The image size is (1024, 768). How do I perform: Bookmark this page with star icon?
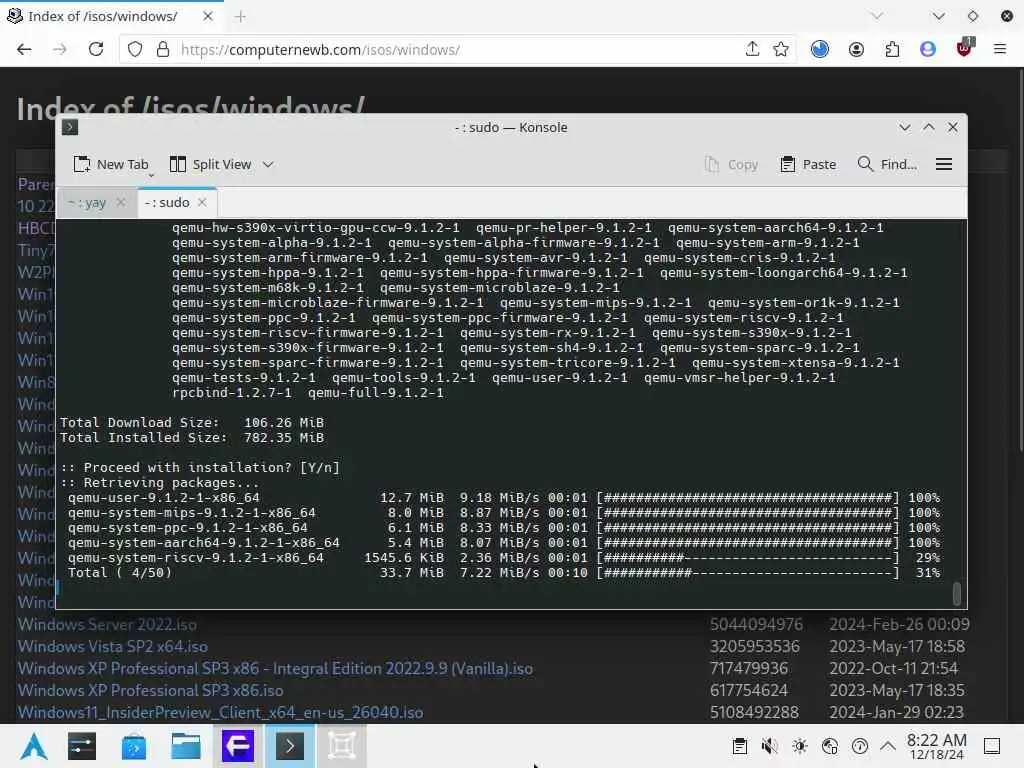(781, 50)
